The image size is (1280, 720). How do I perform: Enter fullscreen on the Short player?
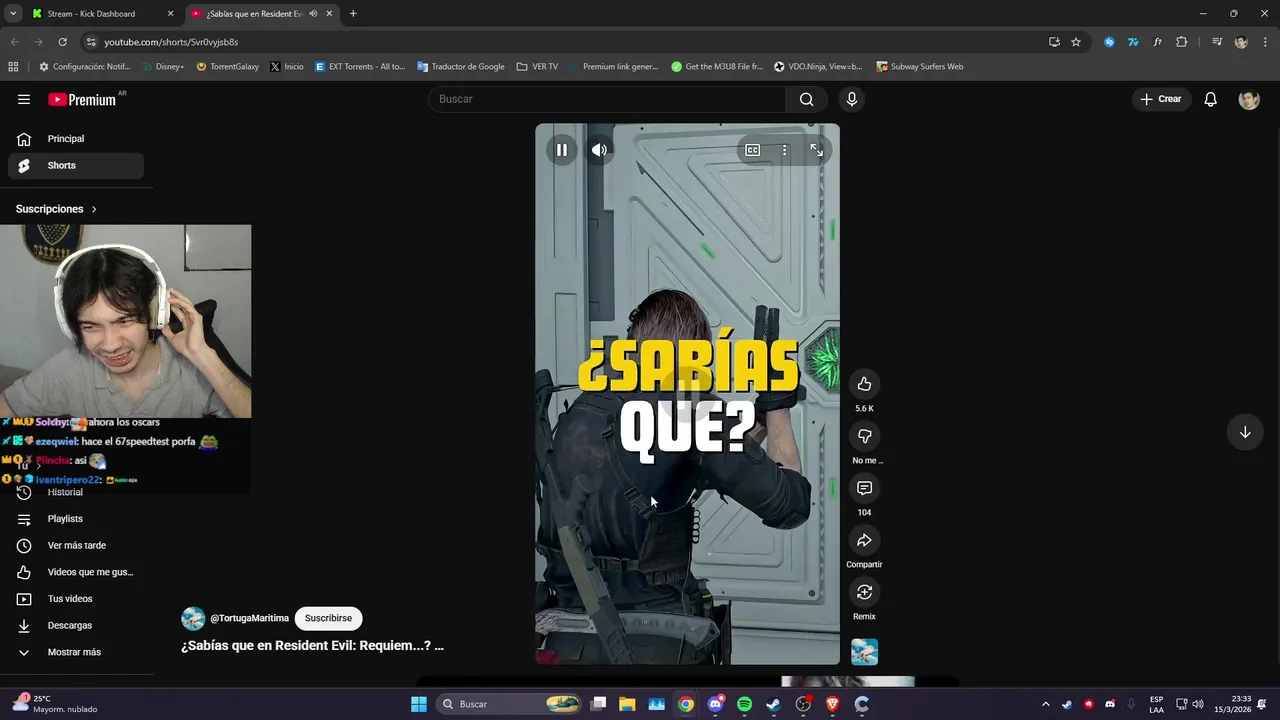tap(817, 150)
